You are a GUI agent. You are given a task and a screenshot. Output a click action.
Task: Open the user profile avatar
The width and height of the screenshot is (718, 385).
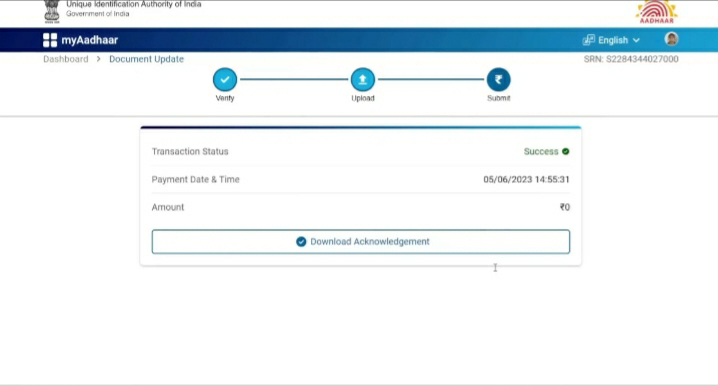(671, 39)
